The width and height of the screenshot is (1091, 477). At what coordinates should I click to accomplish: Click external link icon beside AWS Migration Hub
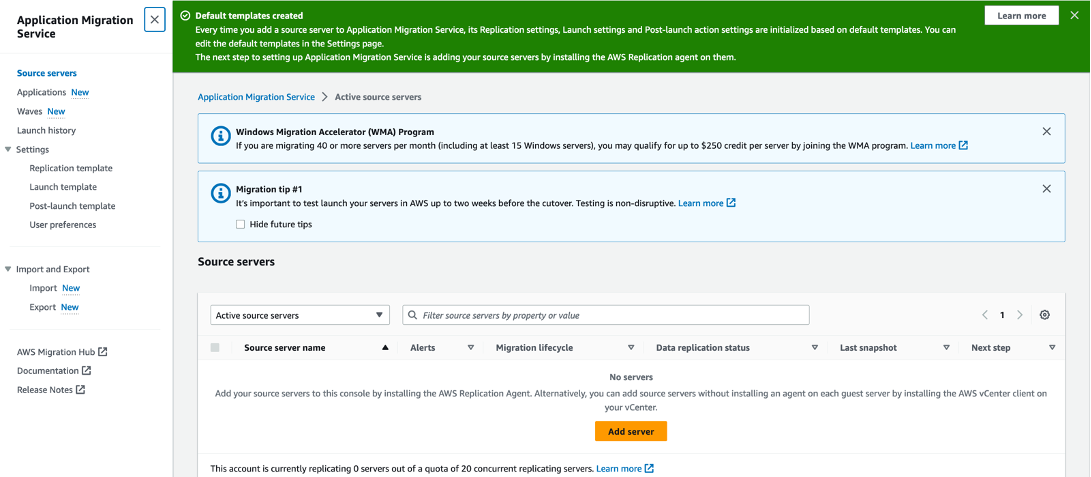tap(102, 352)
